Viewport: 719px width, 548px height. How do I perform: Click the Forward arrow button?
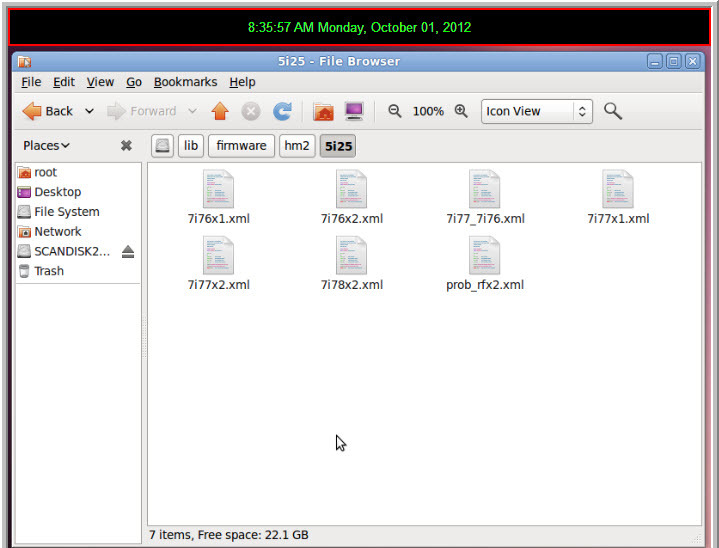pyautogui.click(x=142, y=111)
